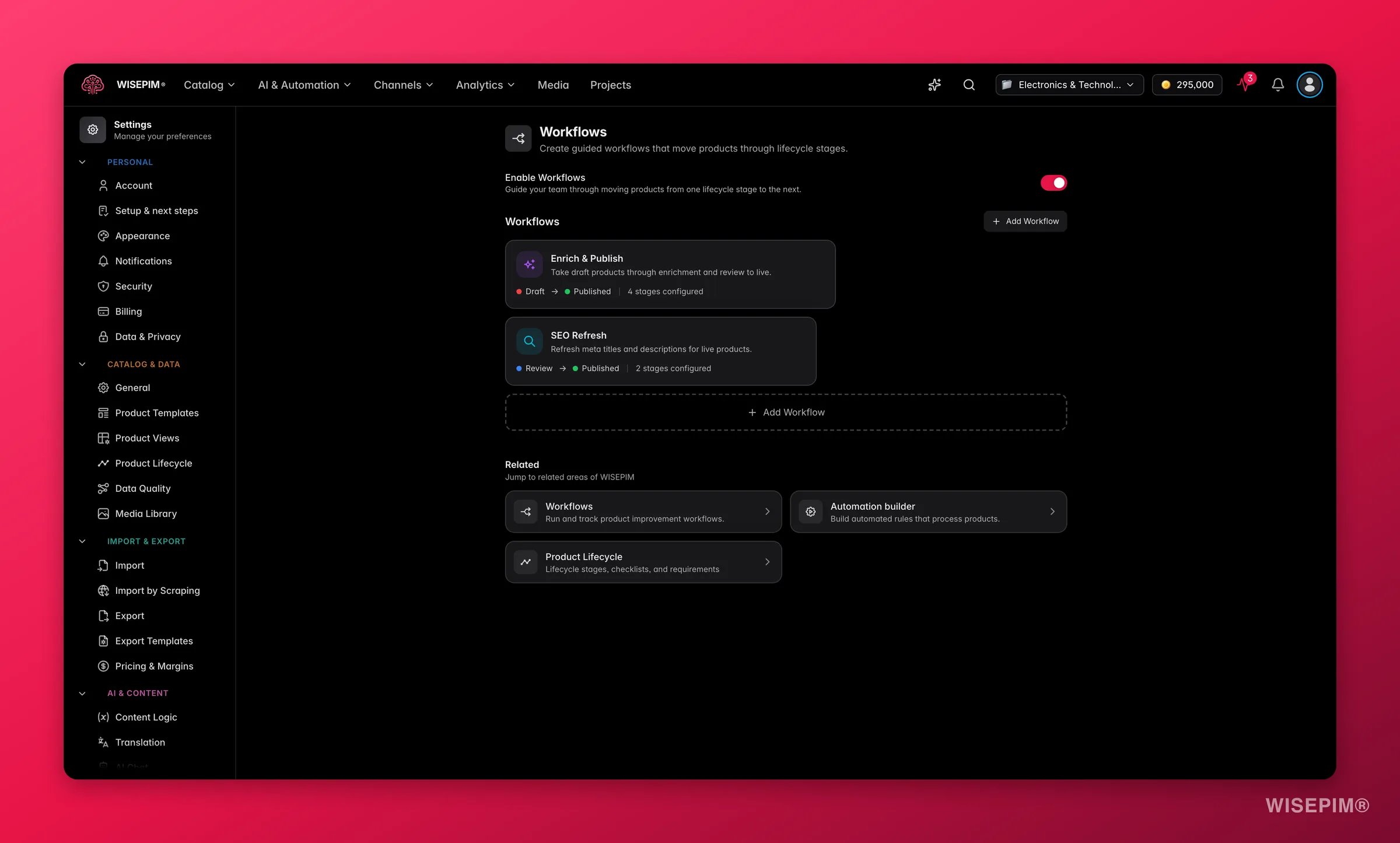Image resolution: width=1400 pixels, height=843 pixels.
Task: Click the Export Templates icon
Action: (x=103, y=641)
